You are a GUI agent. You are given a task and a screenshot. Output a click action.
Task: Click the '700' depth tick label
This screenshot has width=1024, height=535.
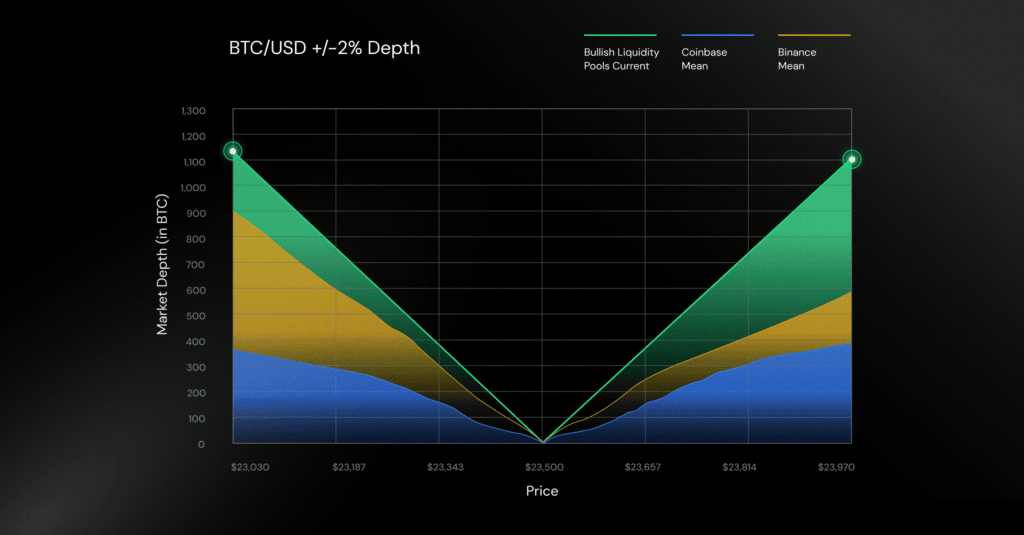tap(196, 265)
